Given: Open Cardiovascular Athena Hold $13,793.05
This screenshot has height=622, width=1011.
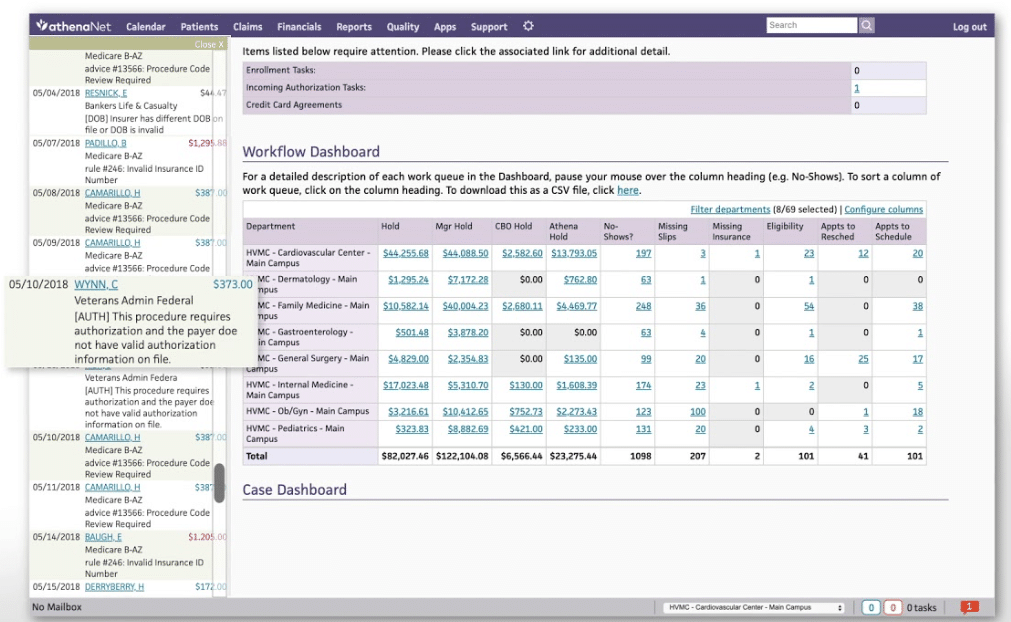Looking at the screenshot, I should coord(574,253).
